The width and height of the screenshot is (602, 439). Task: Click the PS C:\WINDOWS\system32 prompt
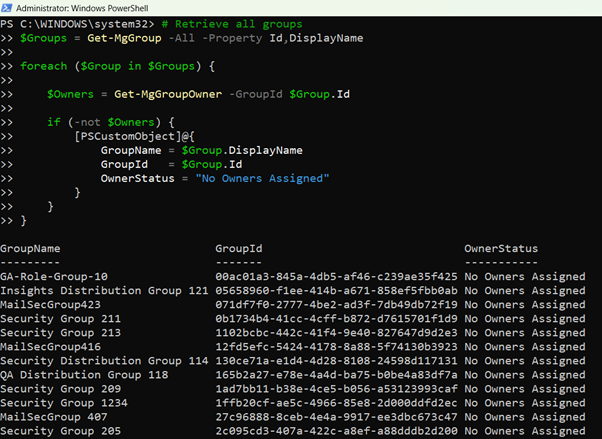74,24
